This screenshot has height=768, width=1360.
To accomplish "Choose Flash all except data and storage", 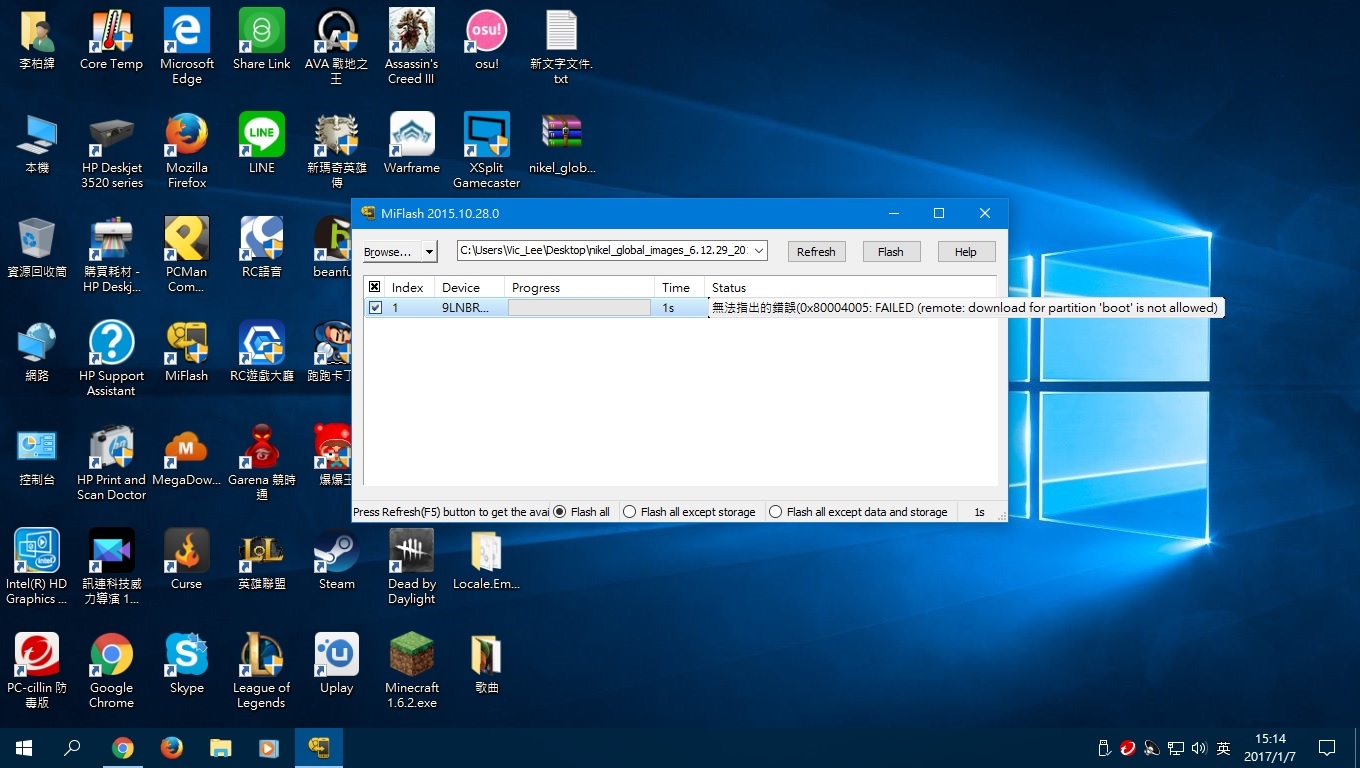I will pos(858,512).
